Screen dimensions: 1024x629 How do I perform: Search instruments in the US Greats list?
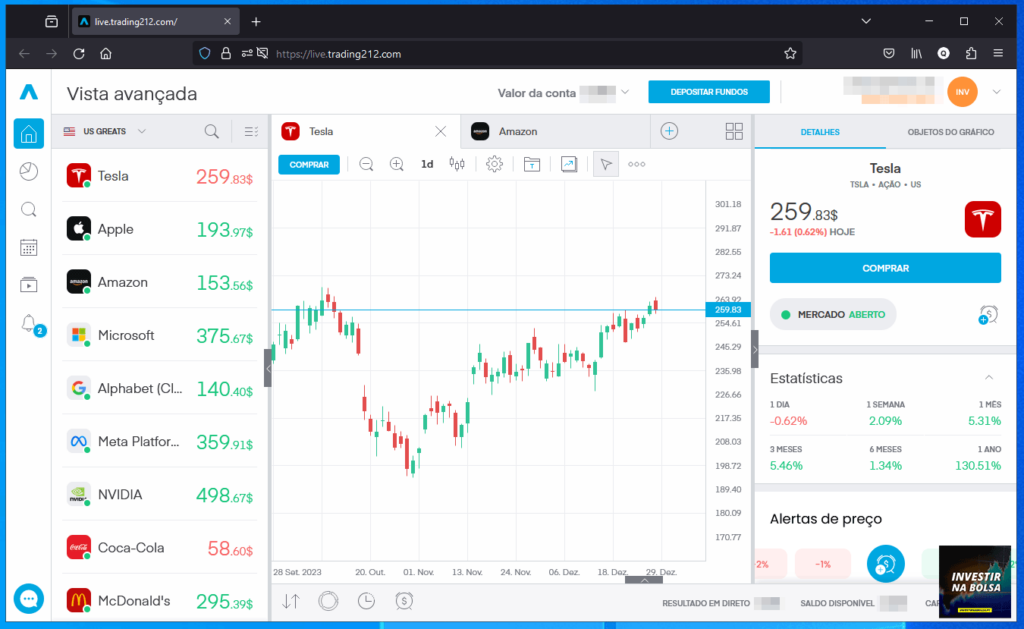click(212, 132)
